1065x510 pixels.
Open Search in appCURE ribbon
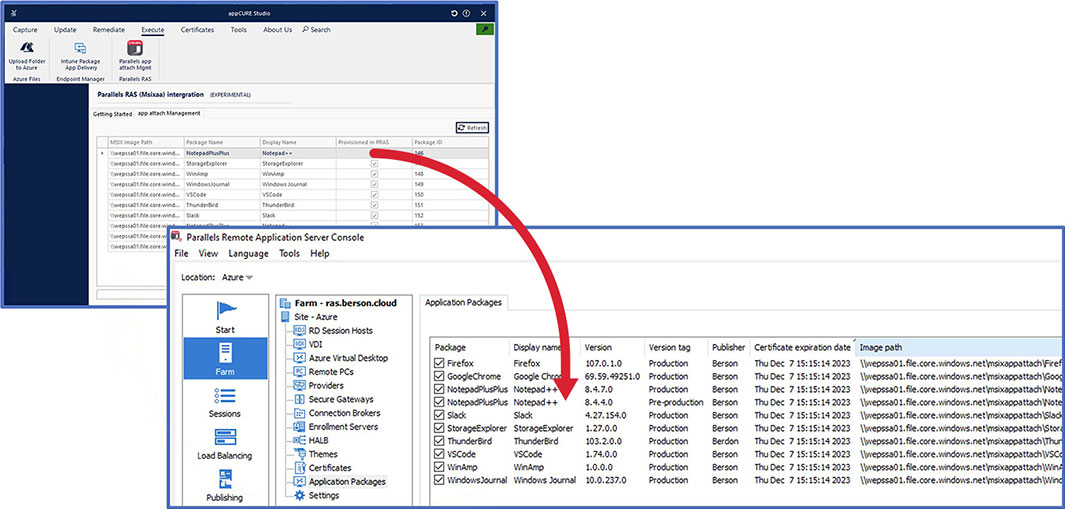point(317,30)
